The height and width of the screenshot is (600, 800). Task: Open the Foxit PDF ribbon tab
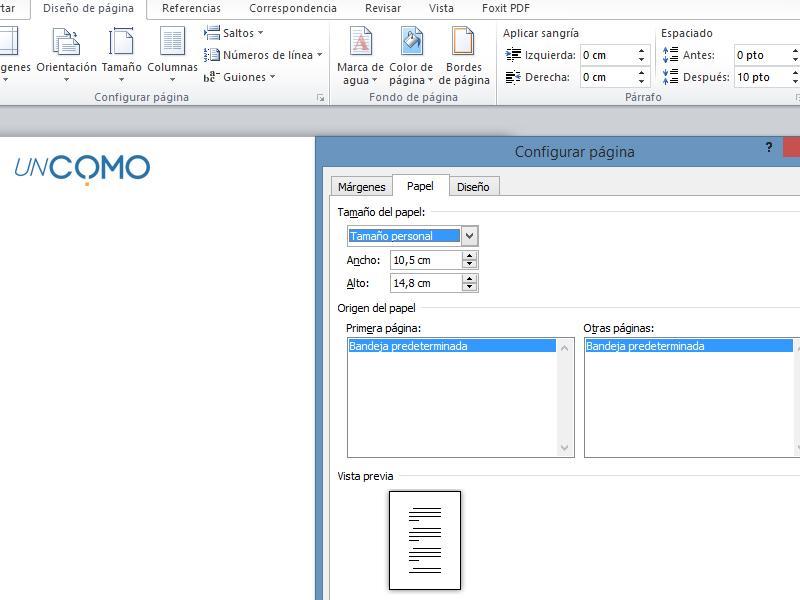(x=506, y=8)
